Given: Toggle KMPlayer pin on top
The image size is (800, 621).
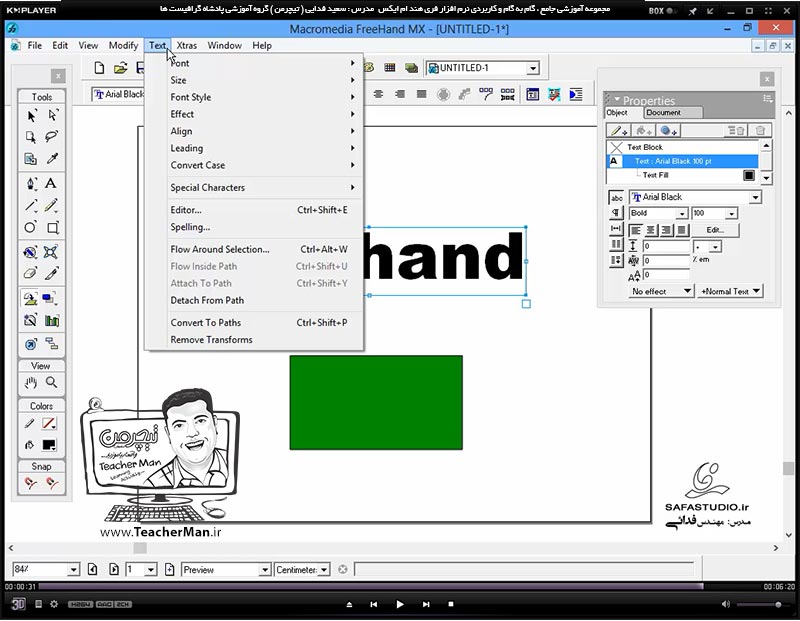Looking at the screenshot, I should (x=692, y=11).
